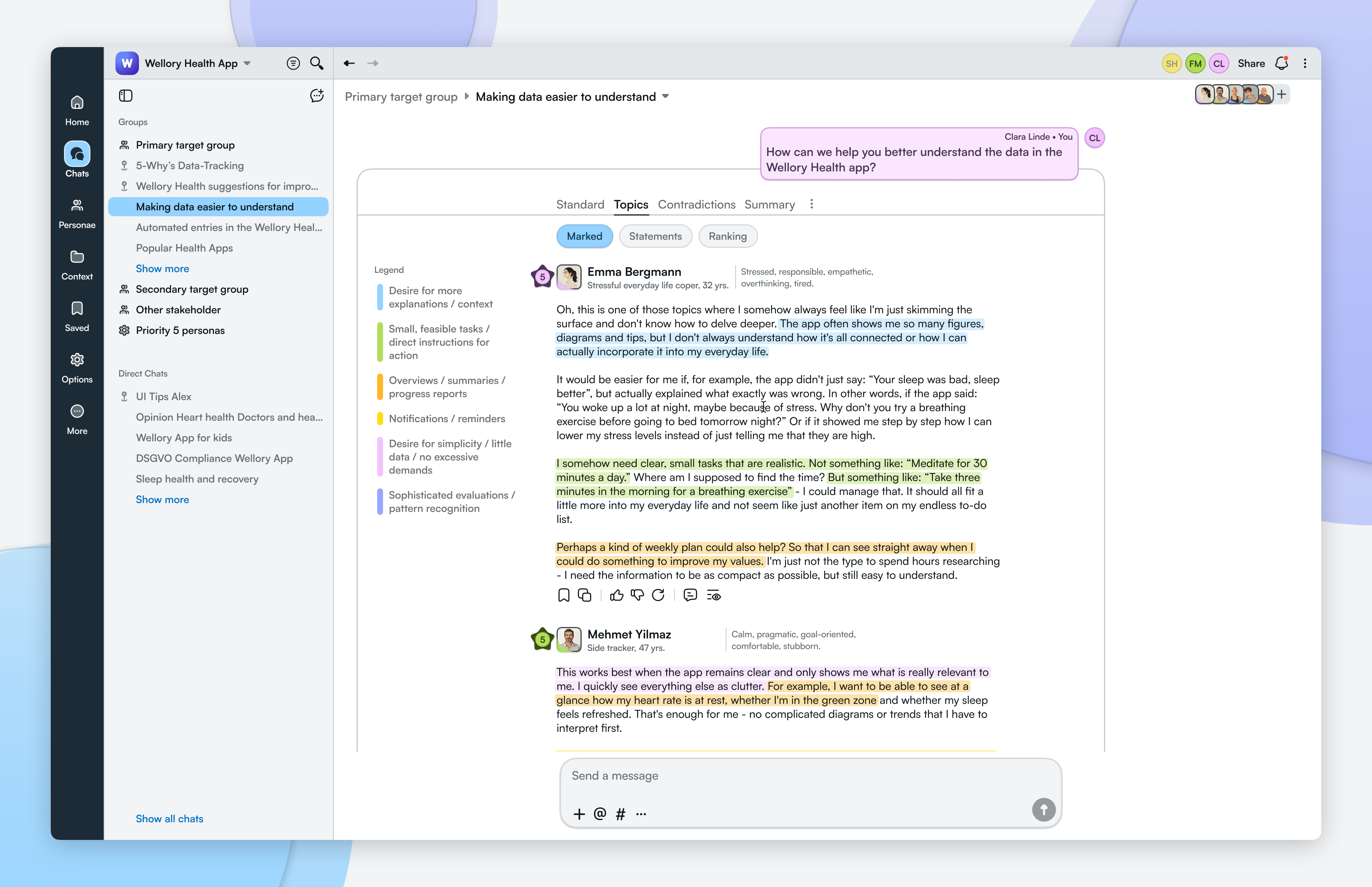Image resolution: width=1372 pixels, height=887 pixels.
Task: Expand the Primary target group
Action: click(185, 145)
